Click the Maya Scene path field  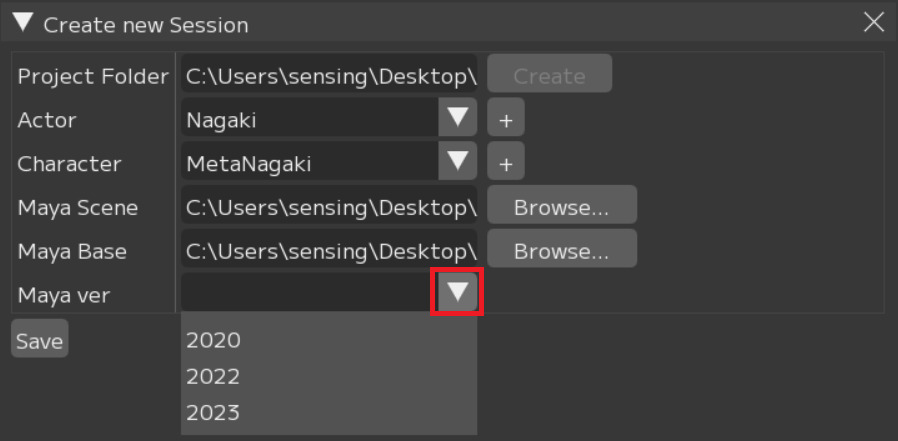329,208
